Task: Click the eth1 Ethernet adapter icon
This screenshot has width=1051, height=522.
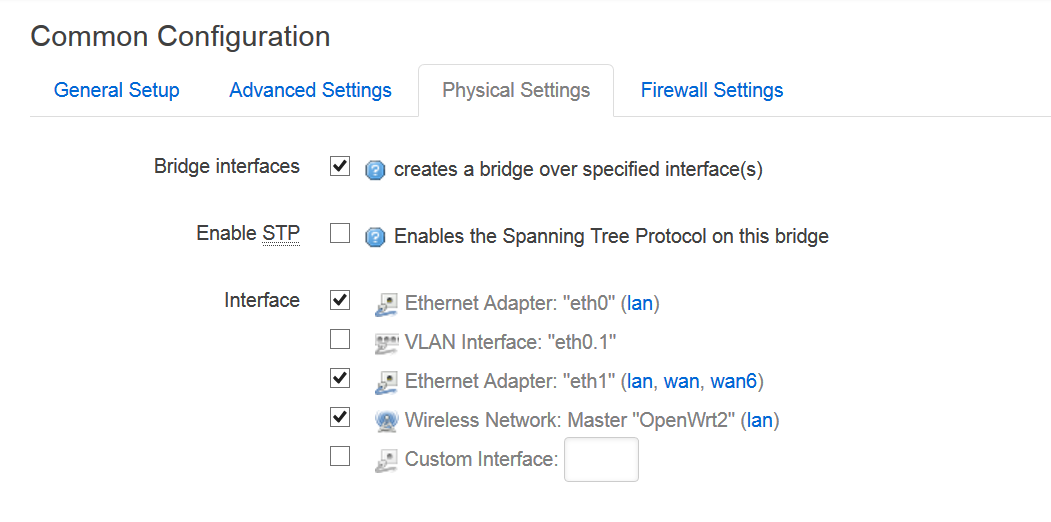Action: [x=385, y=382]
